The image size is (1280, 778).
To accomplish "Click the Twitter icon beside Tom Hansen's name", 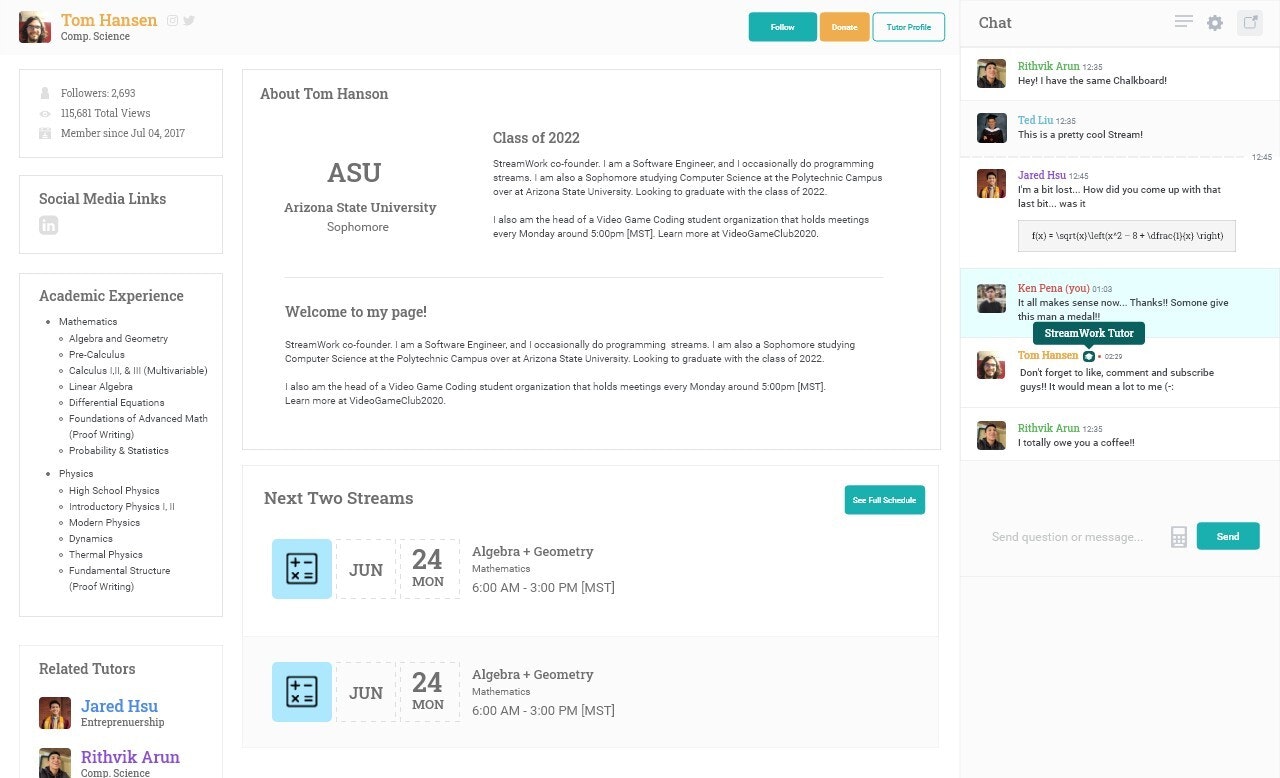I will (x=188, y=19).
